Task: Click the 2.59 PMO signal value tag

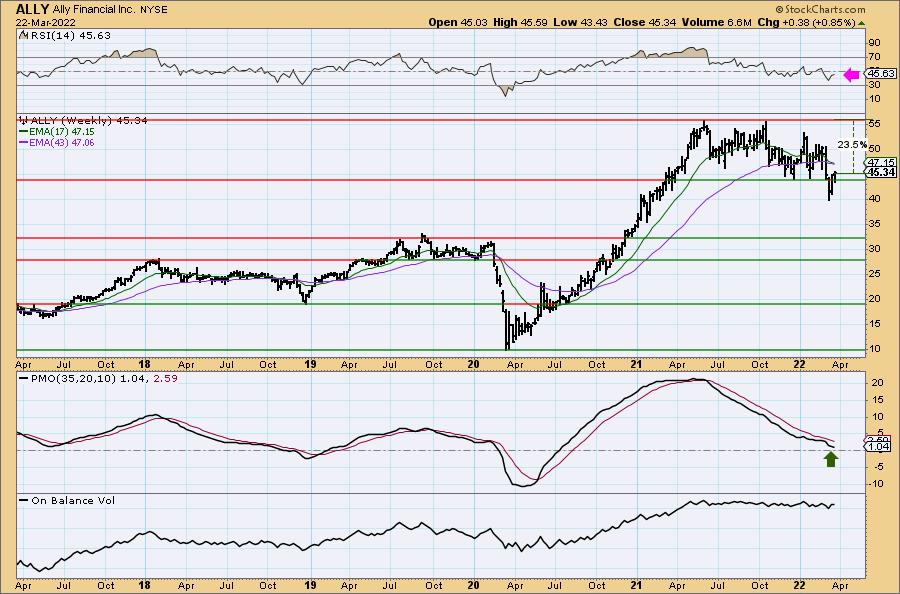Action: (878, 440)
